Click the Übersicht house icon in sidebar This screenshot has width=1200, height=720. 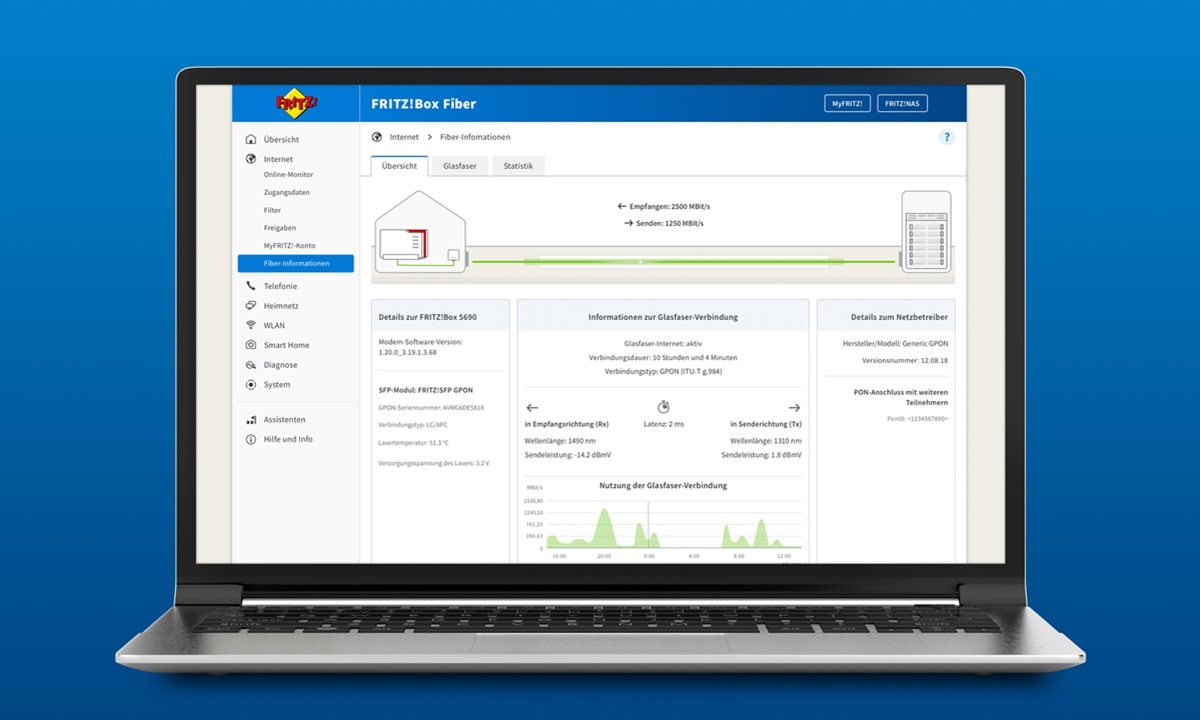click(x=251, y=140)
